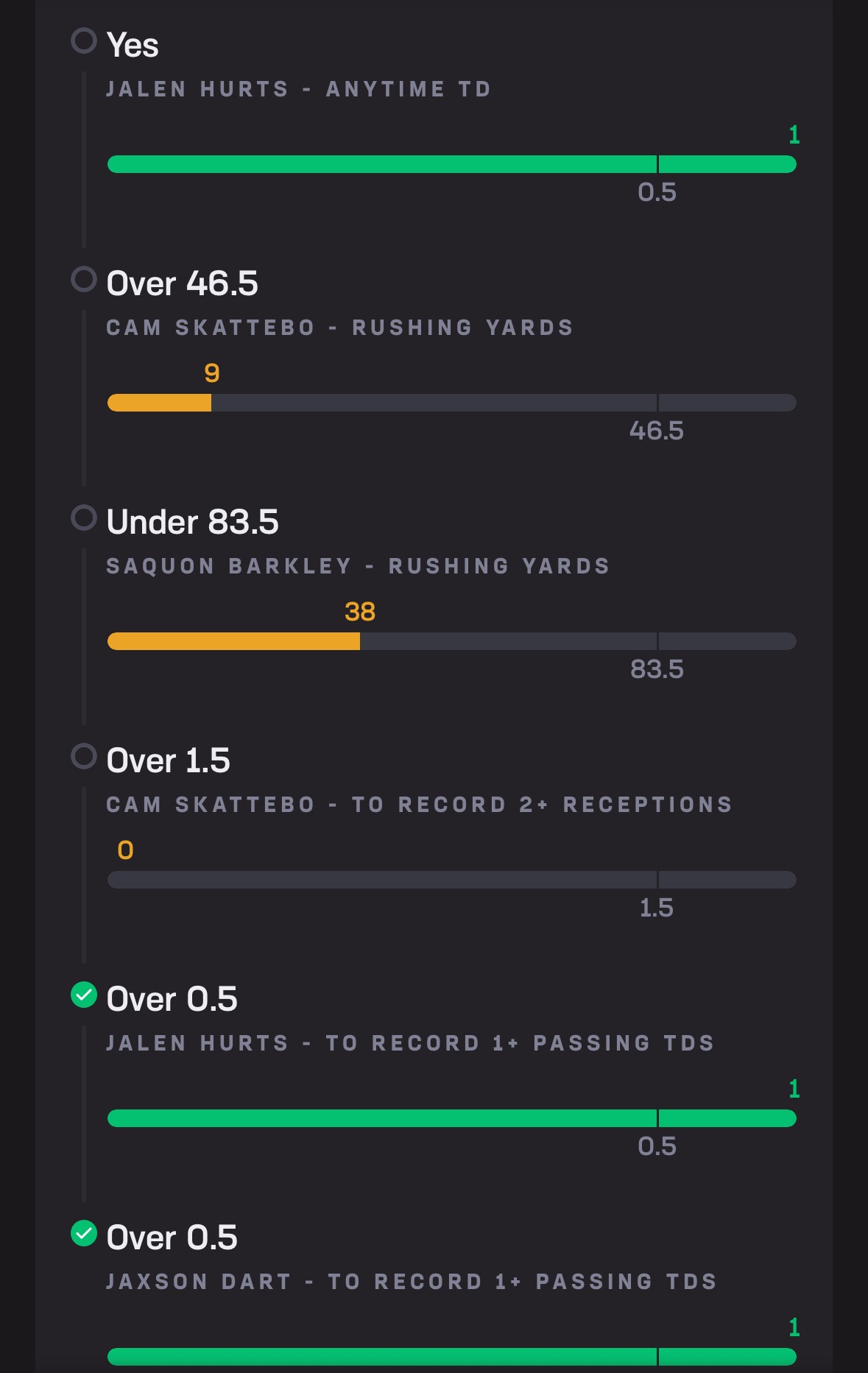This screenshot has width=868, height=1373.
Task: Click 'Cam Skattebo - Rushing Yards' label
Action: [x=339, y=328]
